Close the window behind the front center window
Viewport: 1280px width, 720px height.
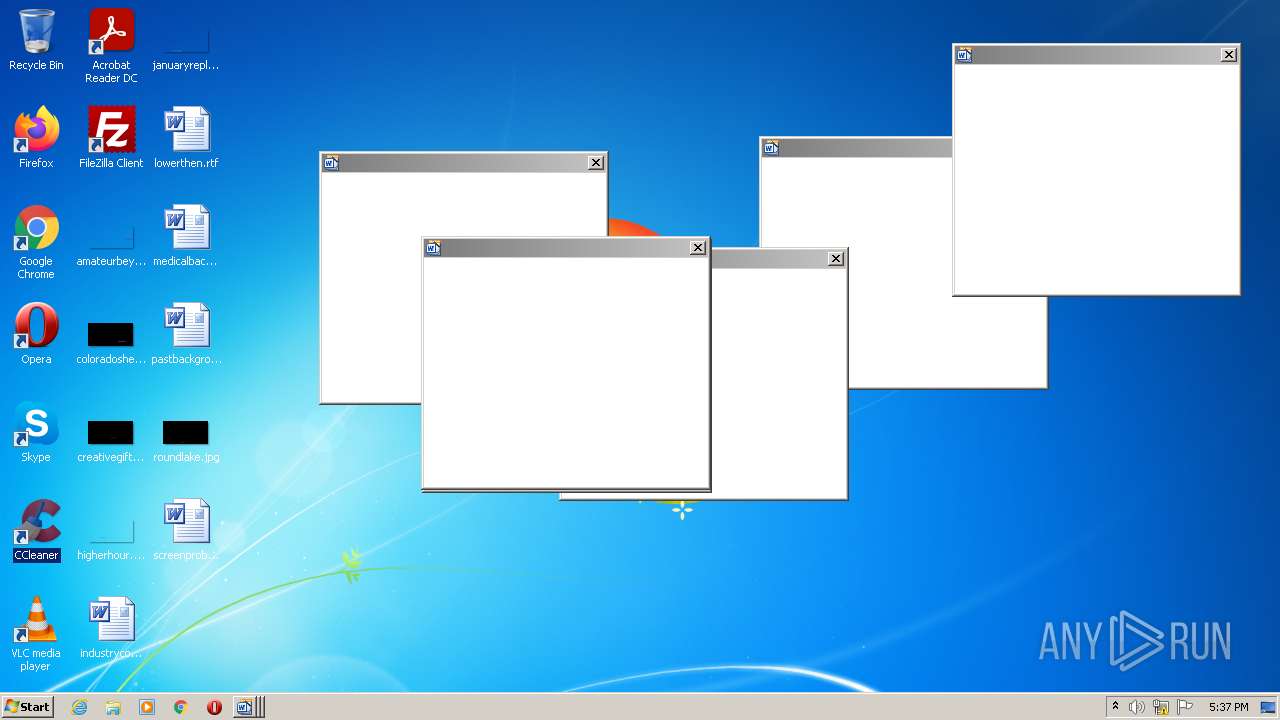836,259
